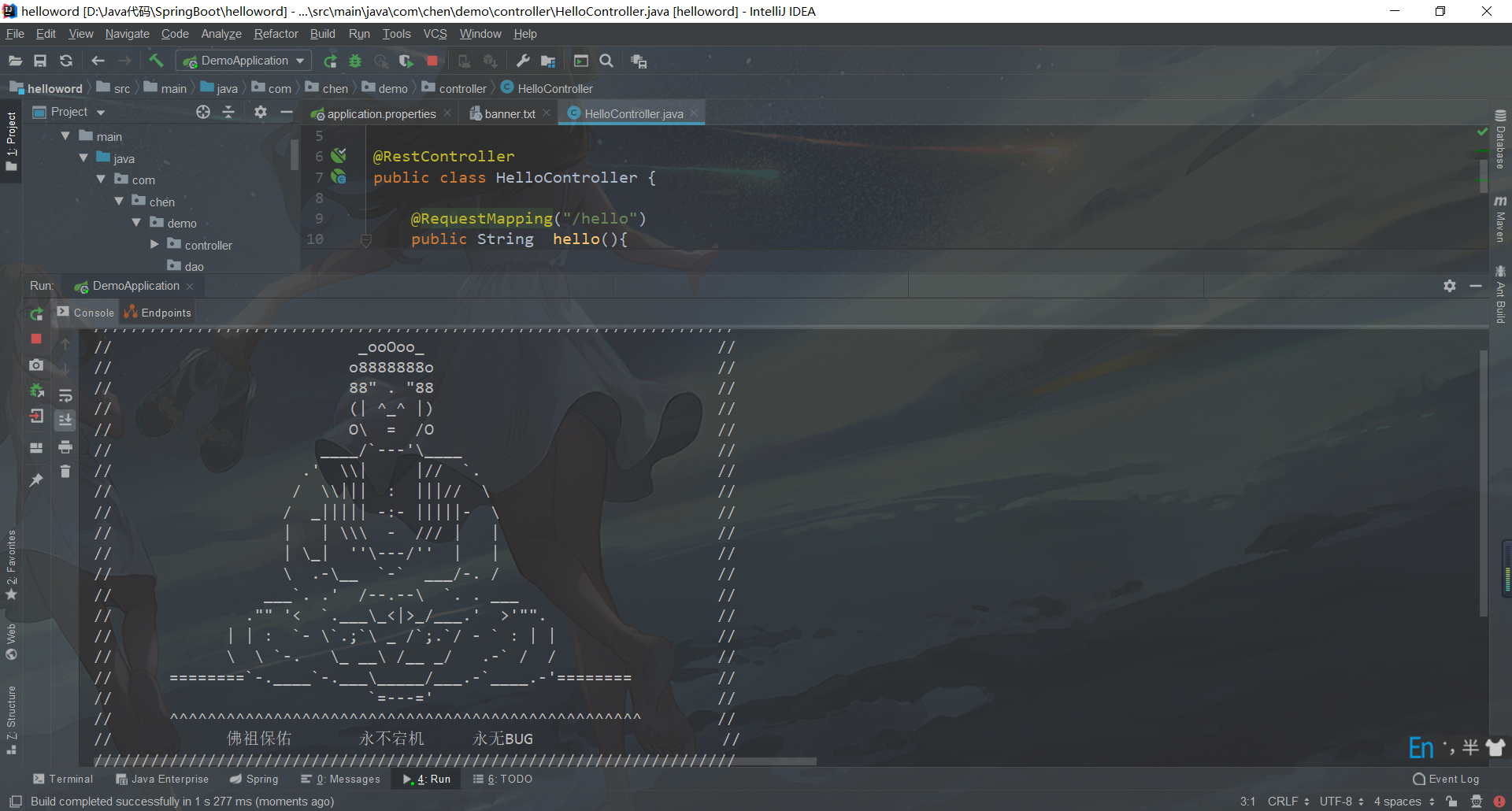Open the DemoApplication run configuration dropdown

pos(243,61)
